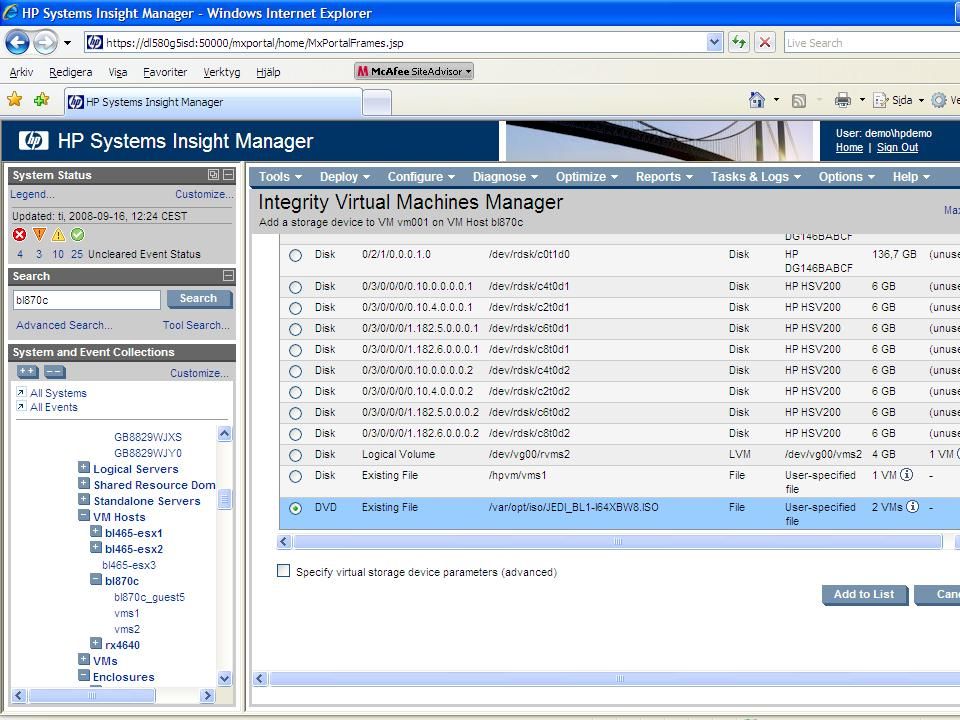Select radio for Existing File /hpvm/vms1
960x720 pixels.
pos(295,476)
